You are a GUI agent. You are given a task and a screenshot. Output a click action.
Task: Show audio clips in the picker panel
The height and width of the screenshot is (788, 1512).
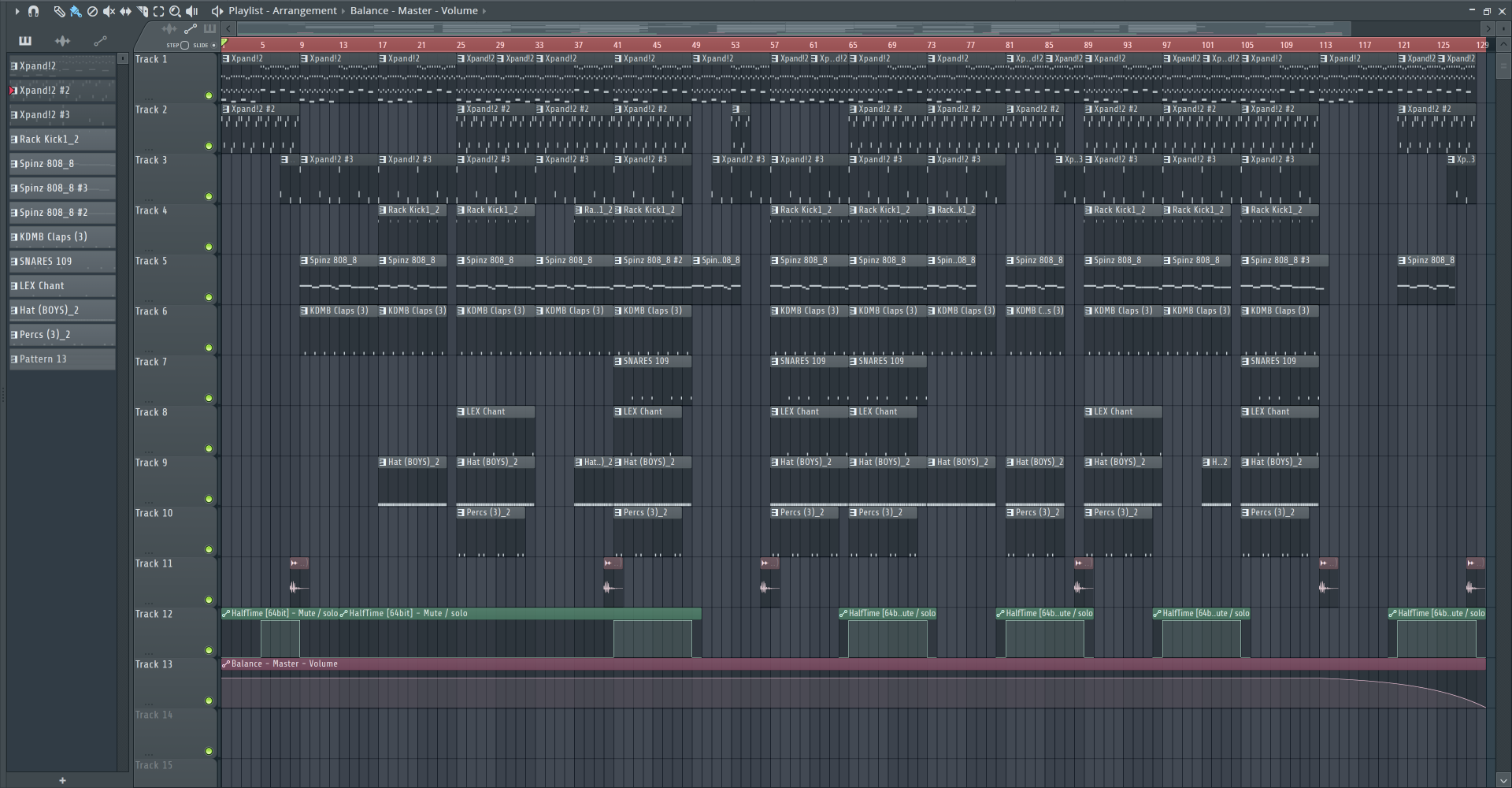point(63,41)
